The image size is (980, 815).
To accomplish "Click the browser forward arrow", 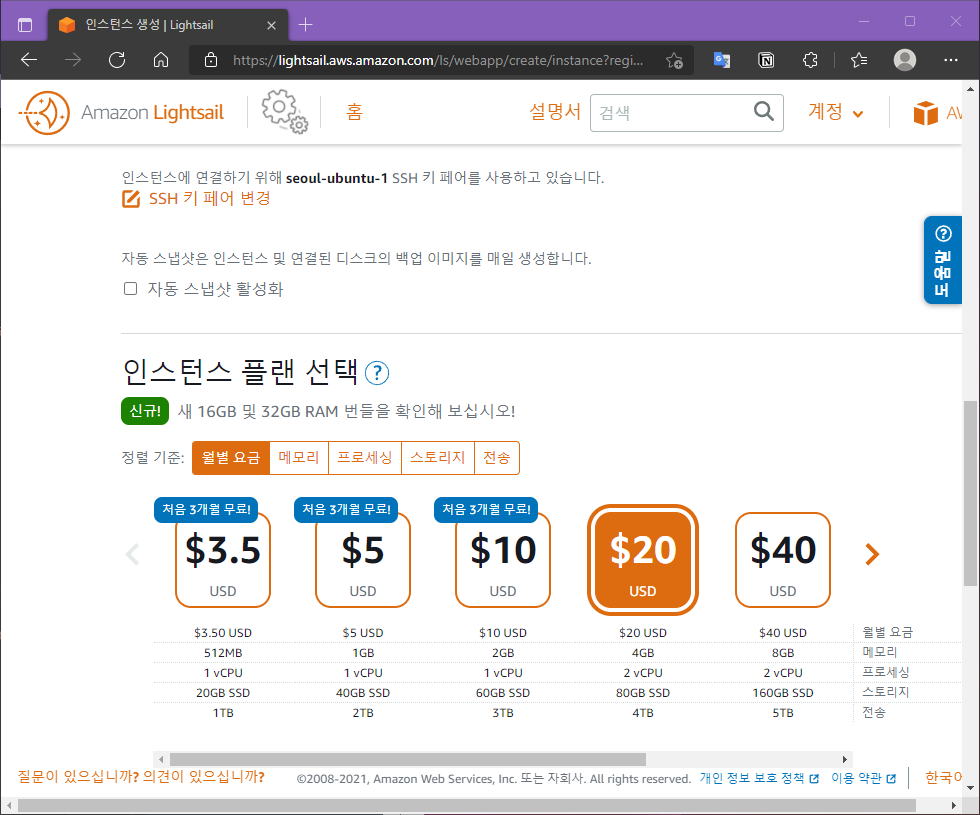I will pos(73,60).
